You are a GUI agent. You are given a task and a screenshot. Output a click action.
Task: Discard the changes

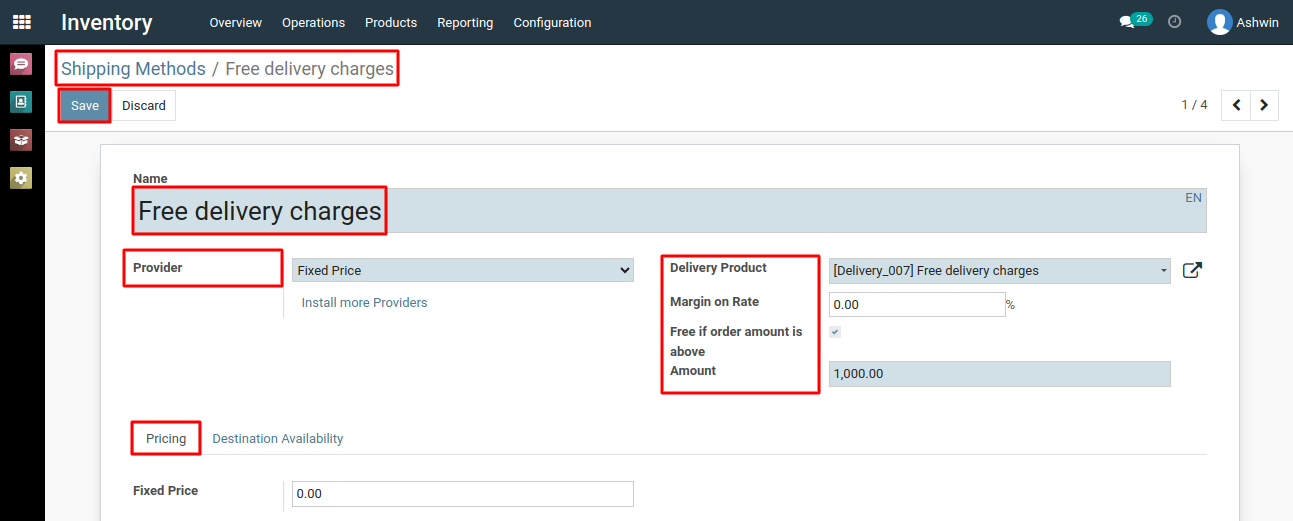(144, 106)
